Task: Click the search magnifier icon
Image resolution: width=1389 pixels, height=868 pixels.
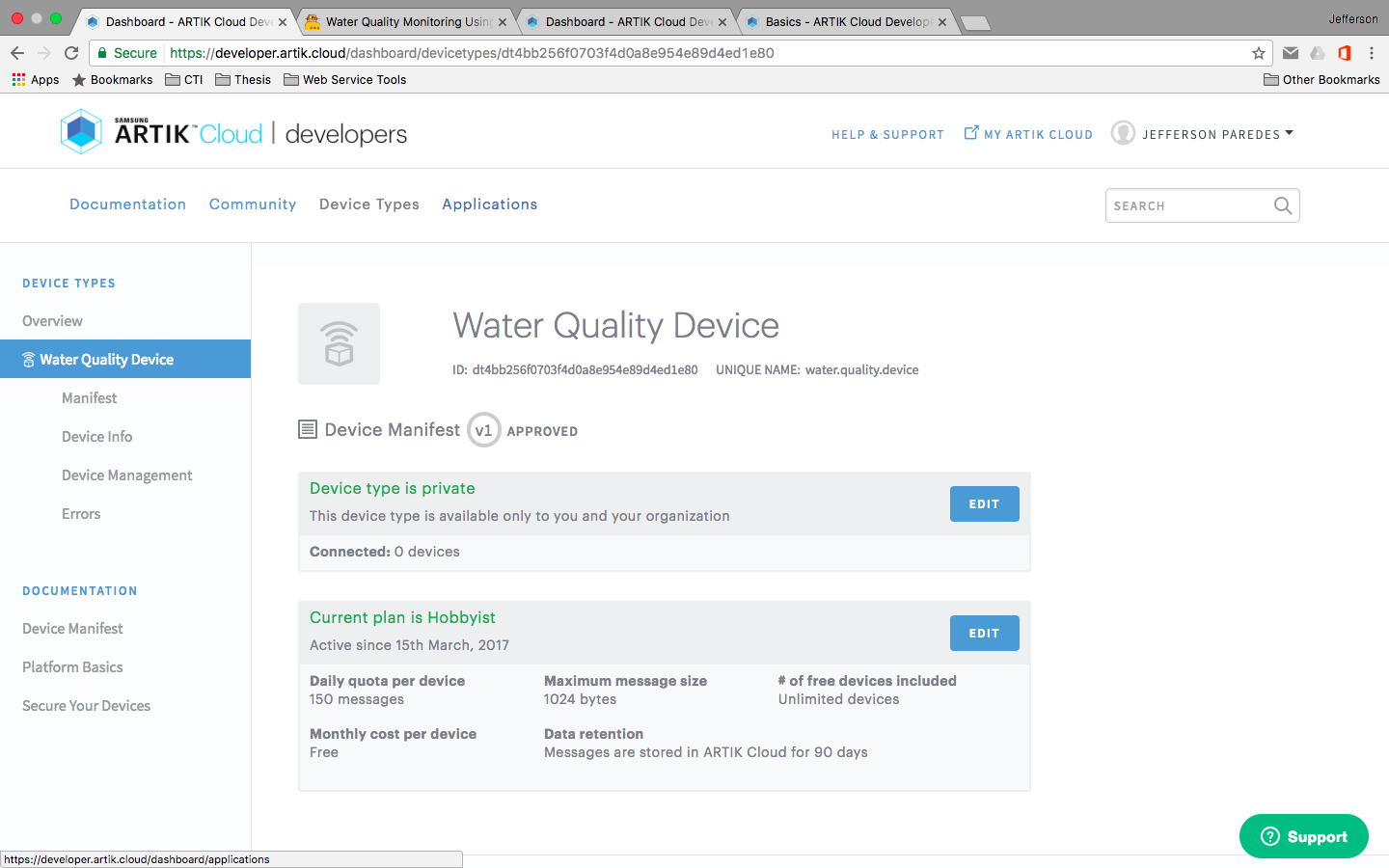Action: [x=1282, y=205]
